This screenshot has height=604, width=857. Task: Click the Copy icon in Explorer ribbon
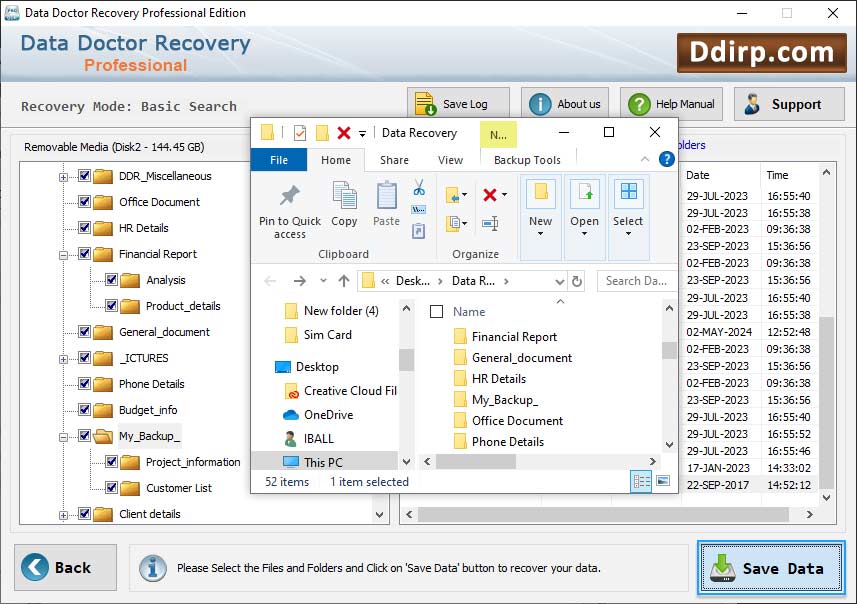[x=344, y=204]
